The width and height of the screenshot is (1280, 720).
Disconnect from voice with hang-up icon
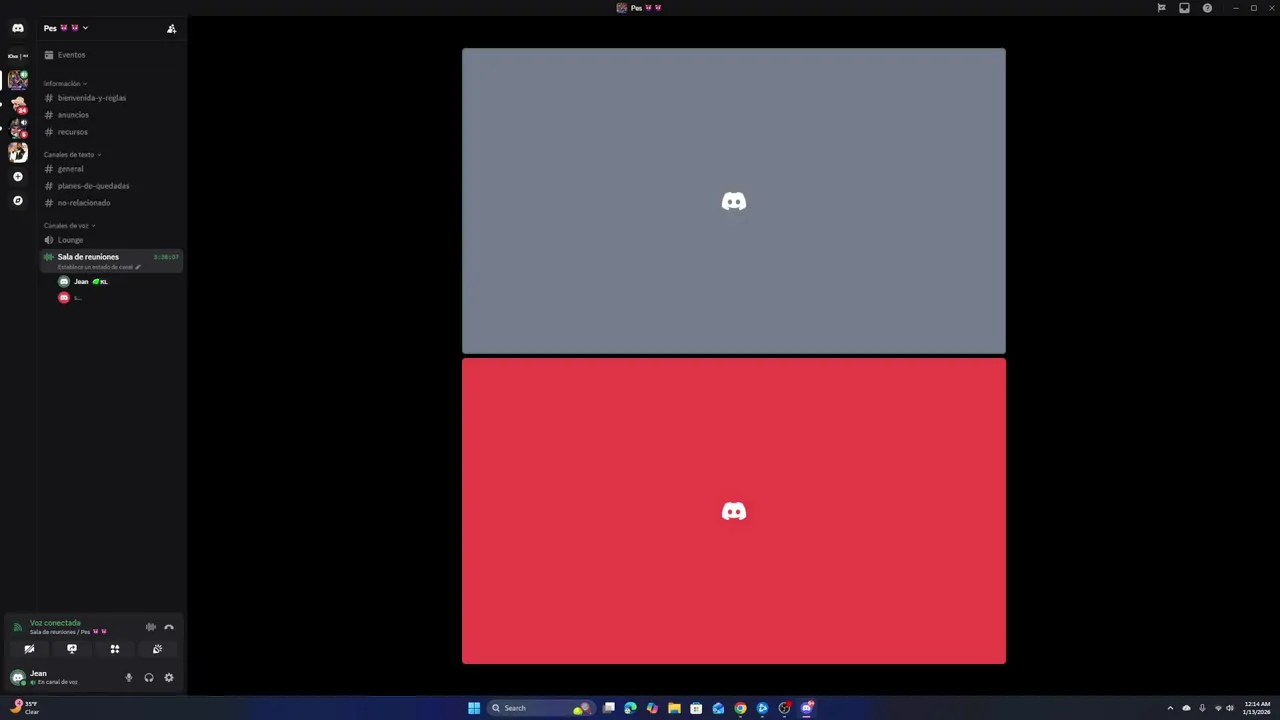[169, 627]
